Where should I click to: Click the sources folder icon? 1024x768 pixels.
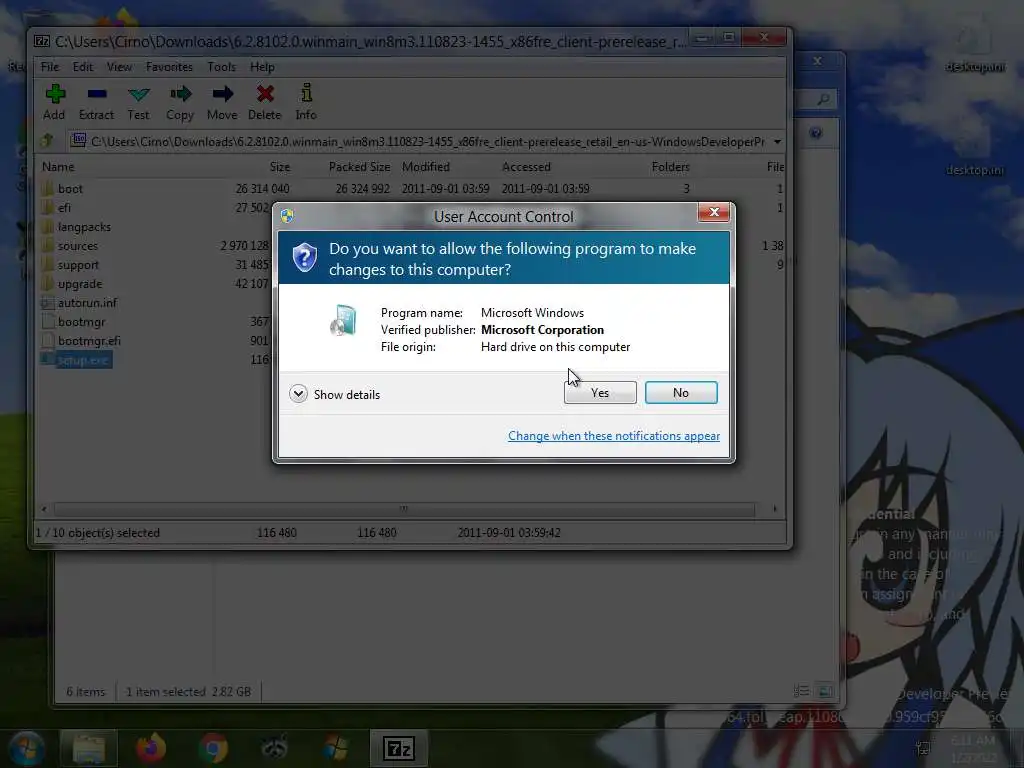pos(47,246)
